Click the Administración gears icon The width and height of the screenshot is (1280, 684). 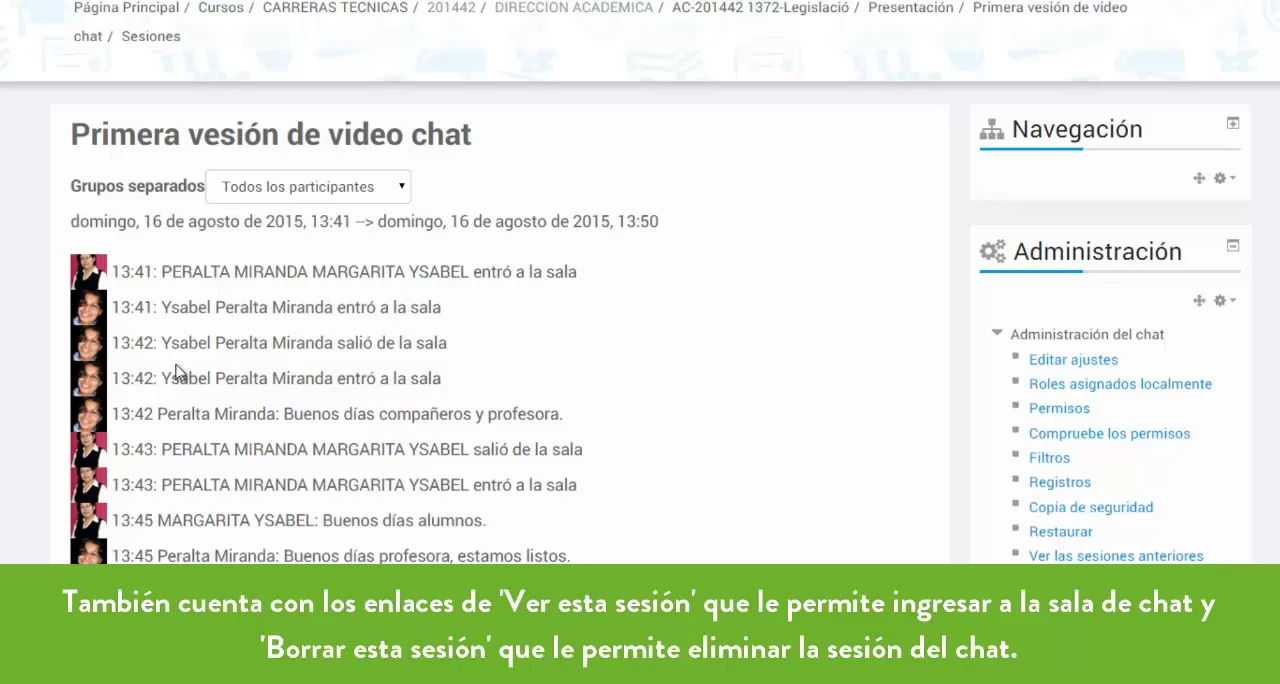pyautogui.click(x=992, y=251)
